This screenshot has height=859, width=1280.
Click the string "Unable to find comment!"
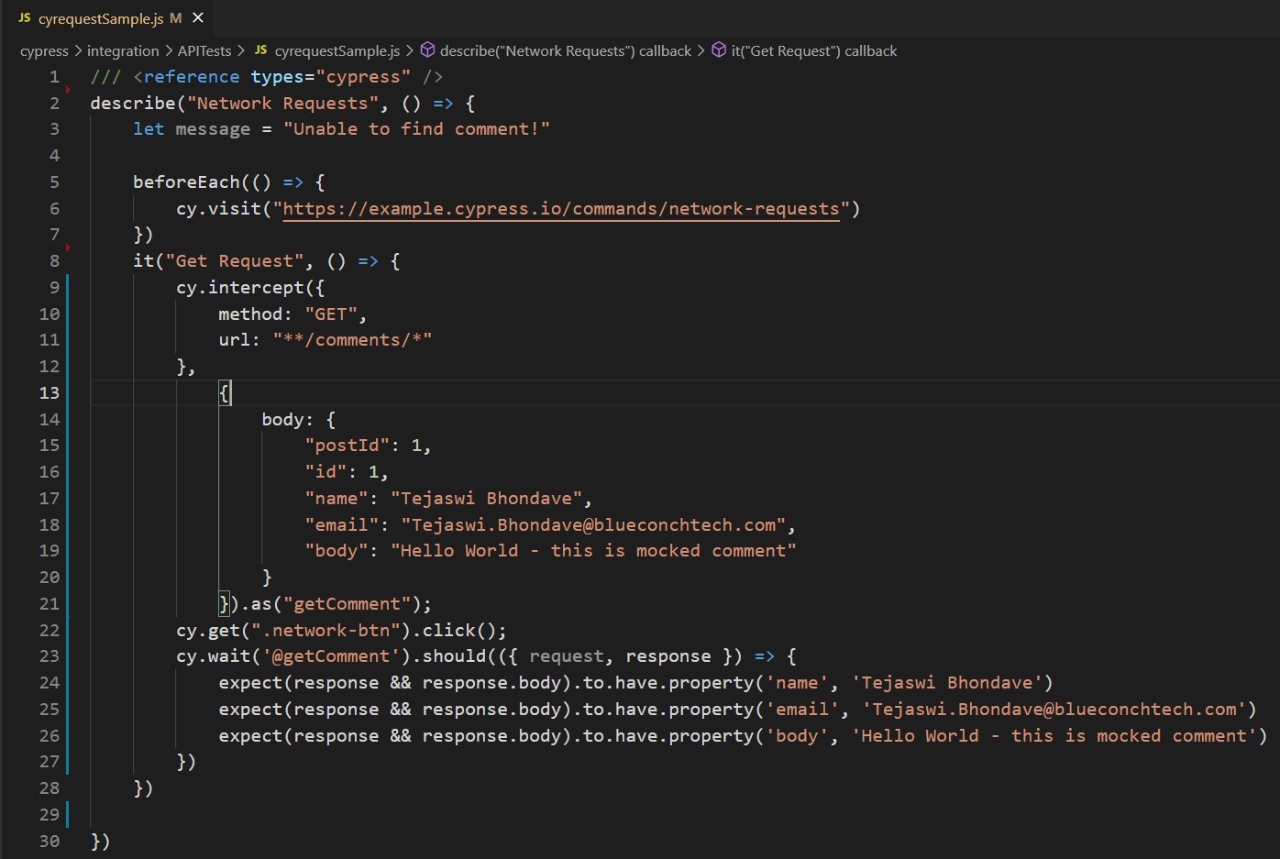point(417,129)
